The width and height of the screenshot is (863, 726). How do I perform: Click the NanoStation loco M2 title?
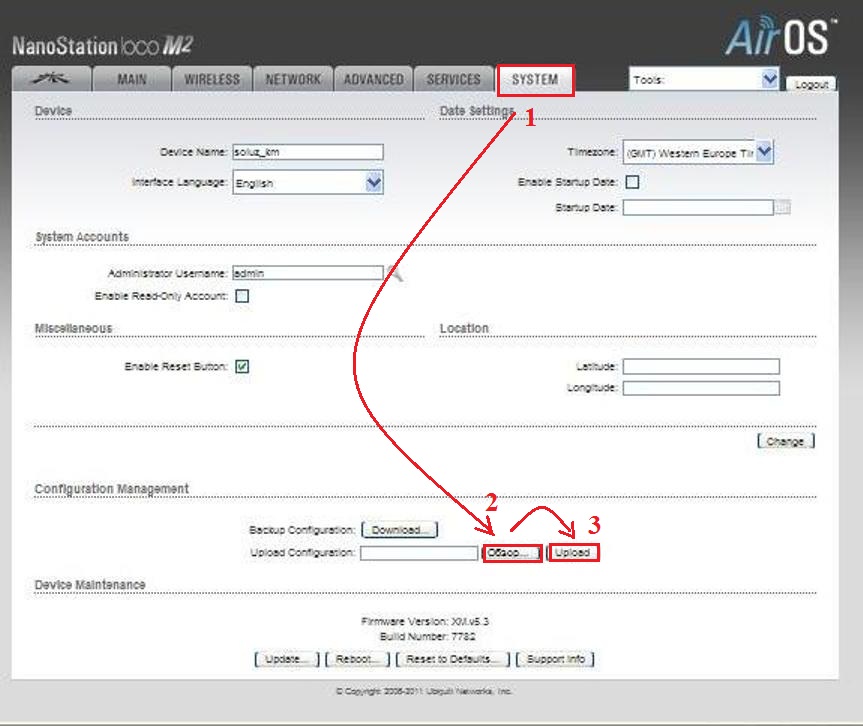click(102, 46)
